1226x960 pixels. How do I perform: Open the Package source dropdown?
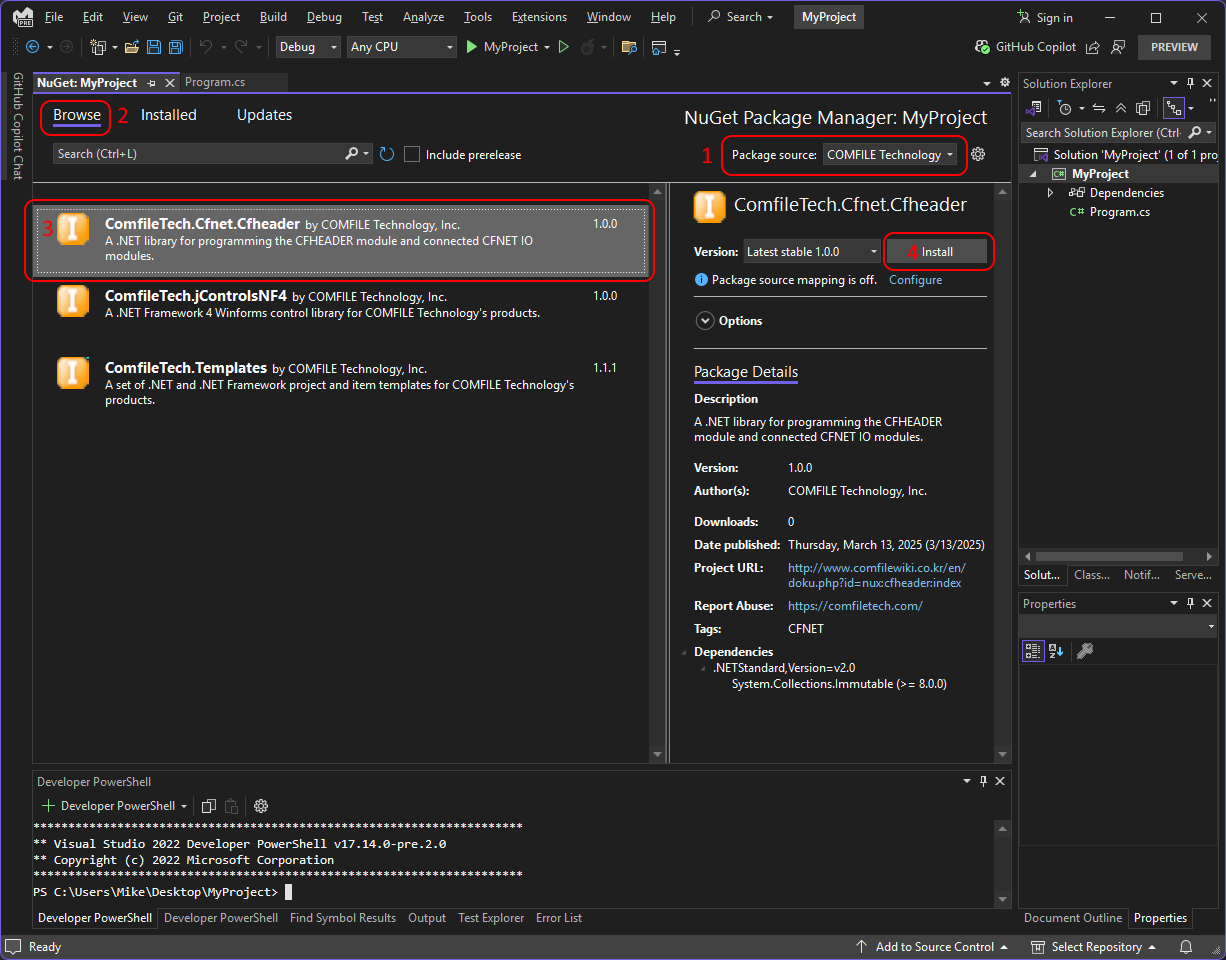[x=889, y=155]
